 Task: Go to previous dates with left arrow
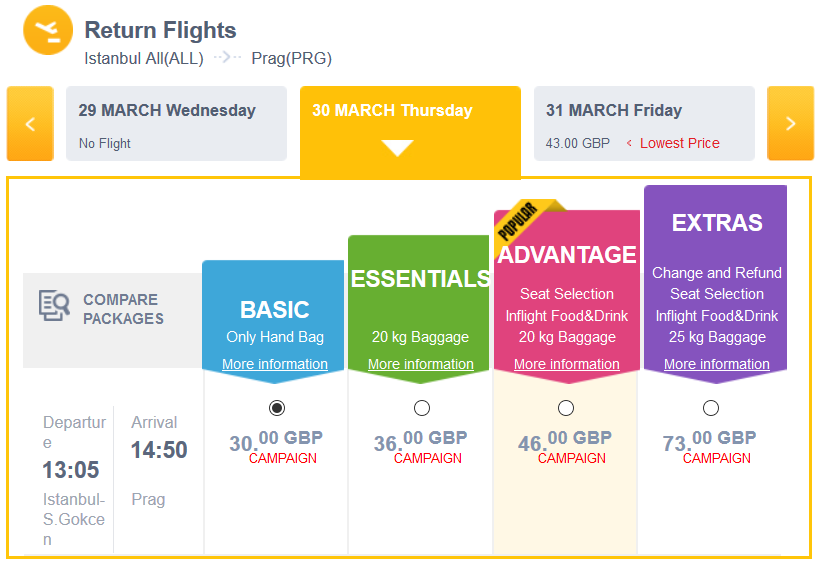(30, 124)
